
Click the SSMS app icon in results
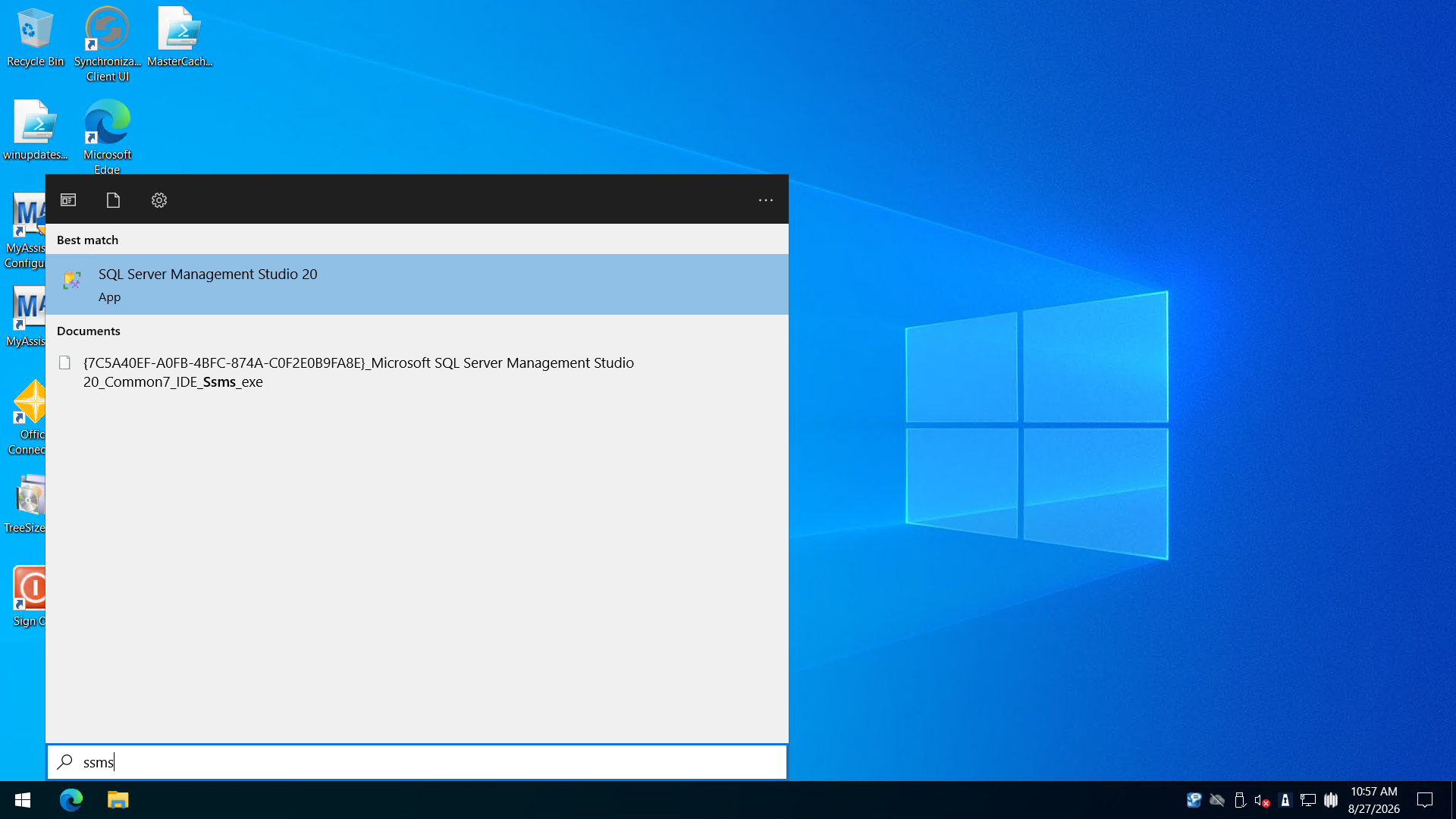pyautogui.click(x=72, y=281)
